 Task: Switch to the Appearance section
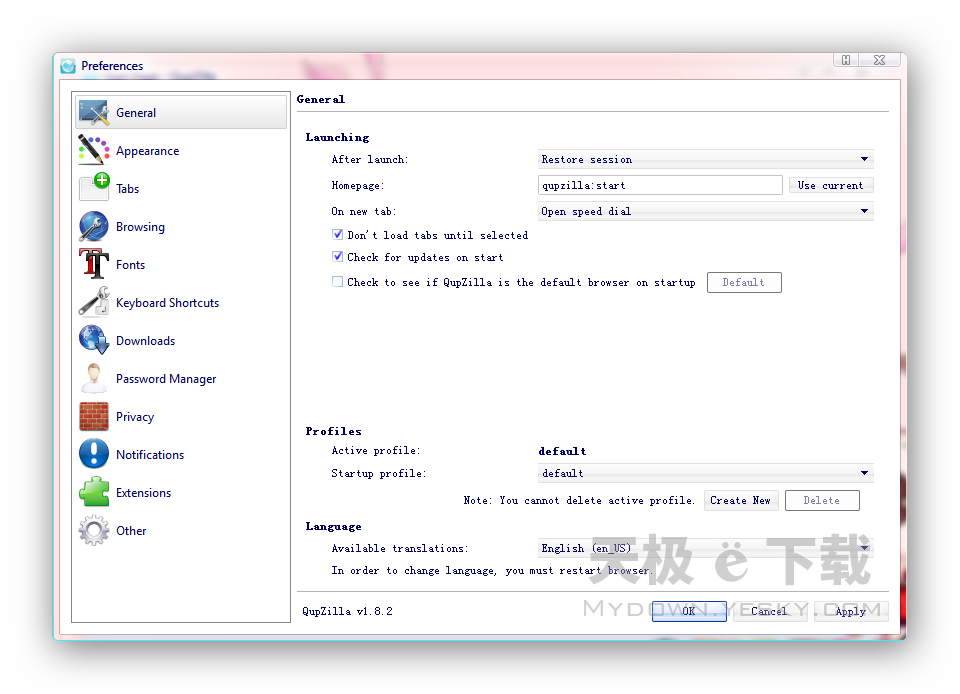point(148,151)
